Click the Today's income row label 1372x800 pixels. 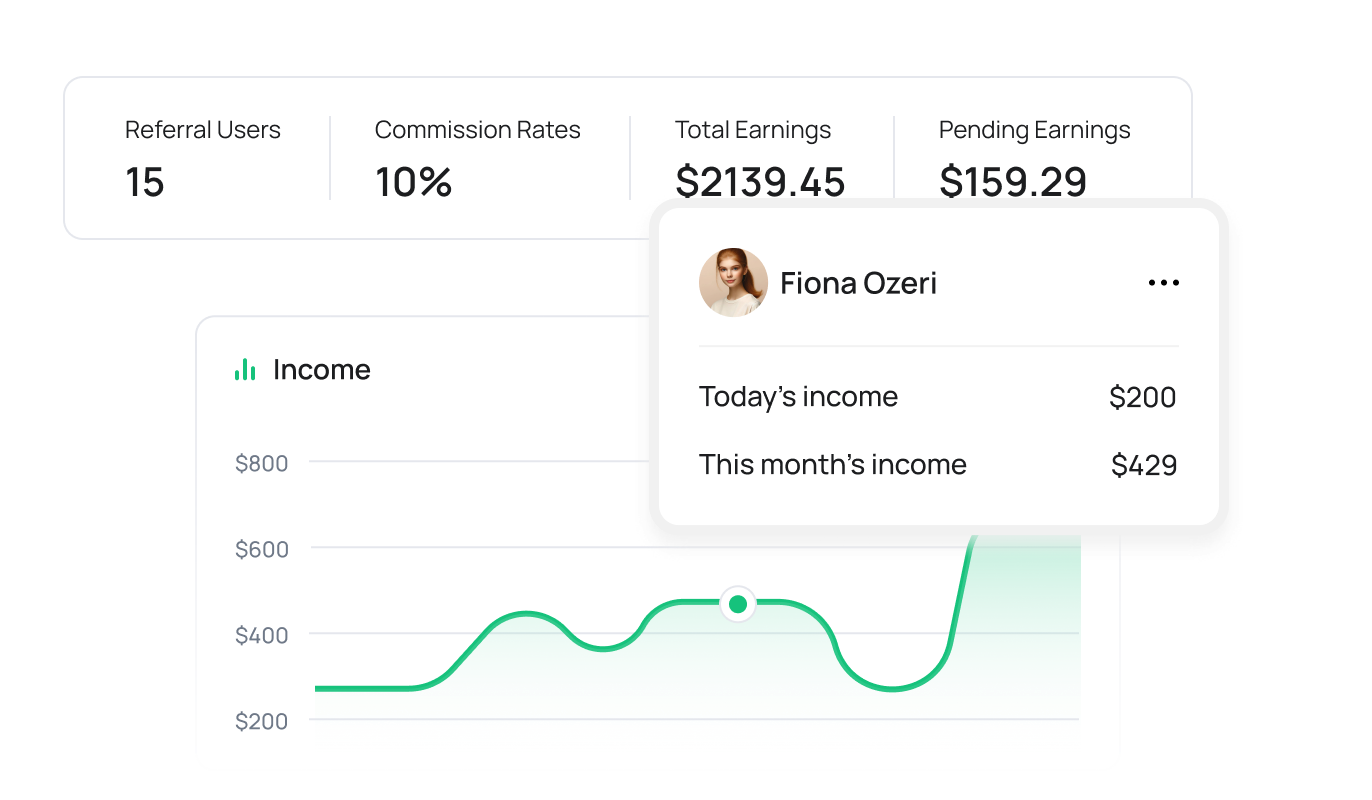pos(798,397)
